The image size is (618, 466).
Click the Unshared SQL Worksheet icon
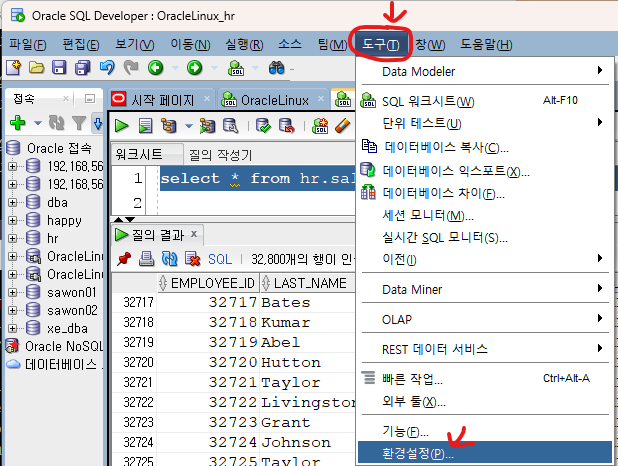point(320,126)
